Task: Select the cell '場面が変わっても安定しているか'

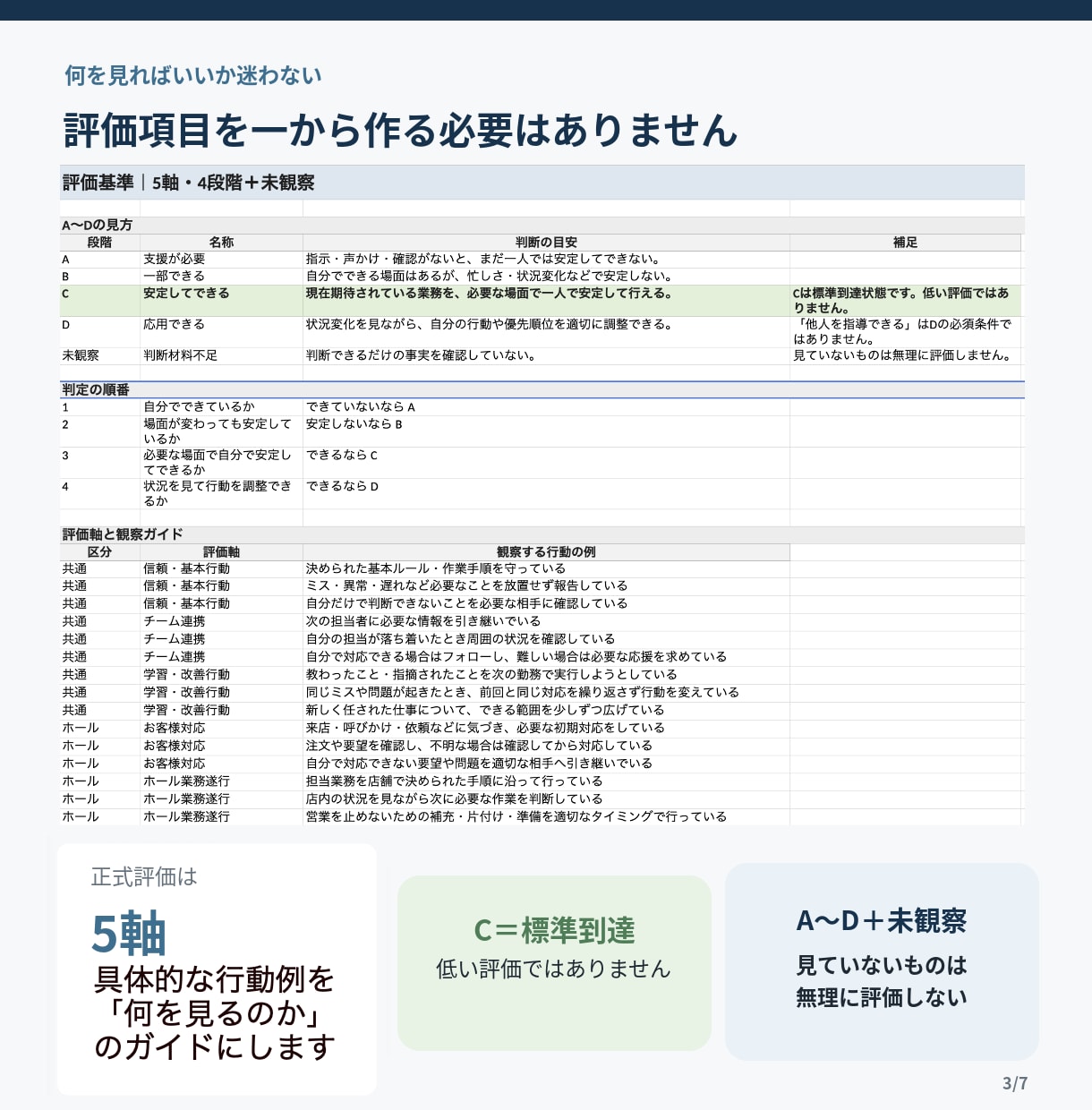Action: 218,431
